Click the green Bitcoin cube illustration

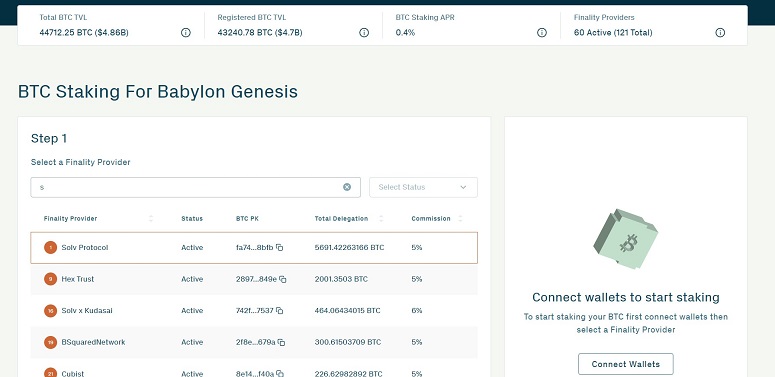626,239
